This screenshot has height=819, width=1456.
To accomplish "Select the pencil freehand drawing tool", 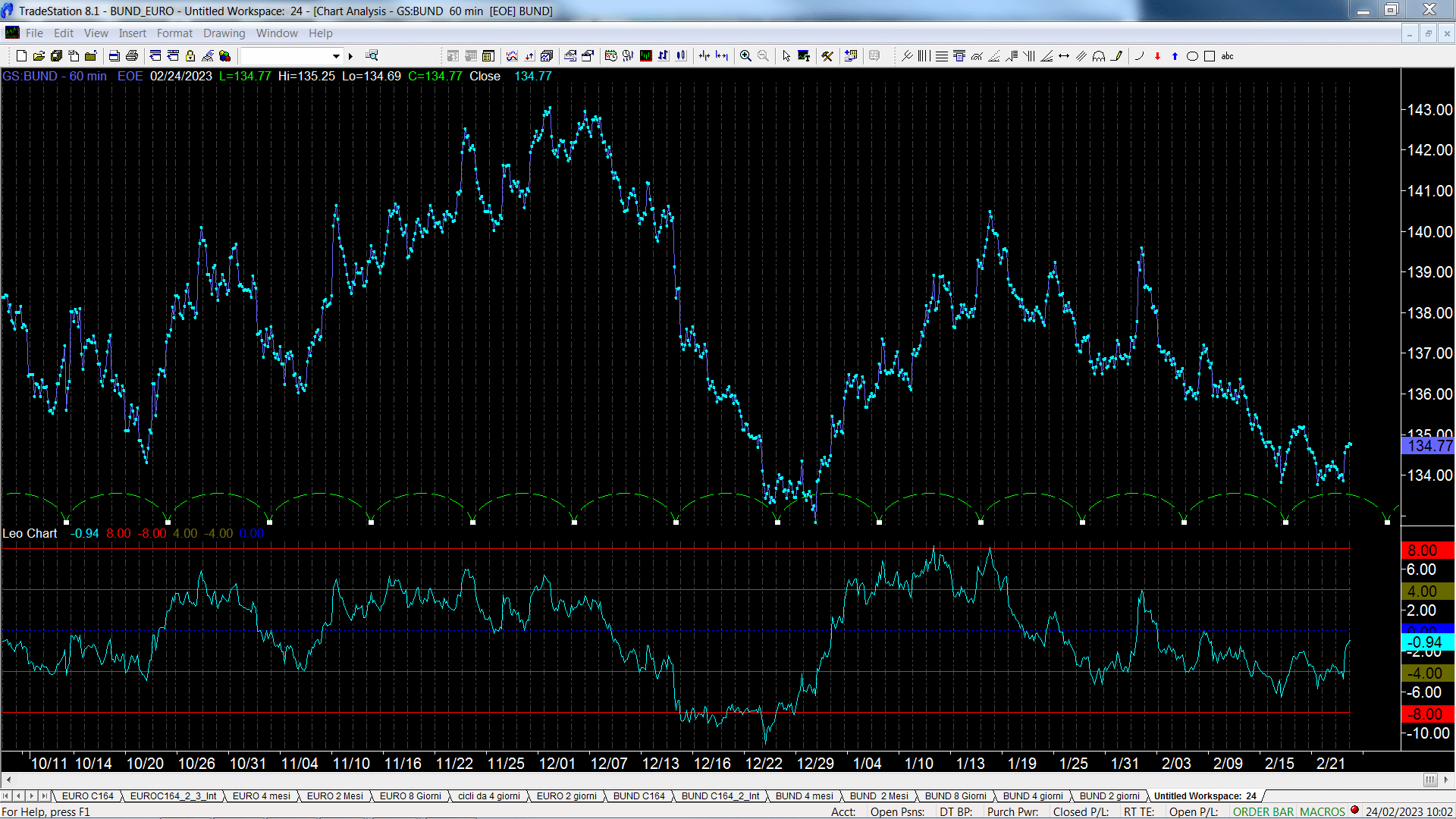I will coord(1116,56).
